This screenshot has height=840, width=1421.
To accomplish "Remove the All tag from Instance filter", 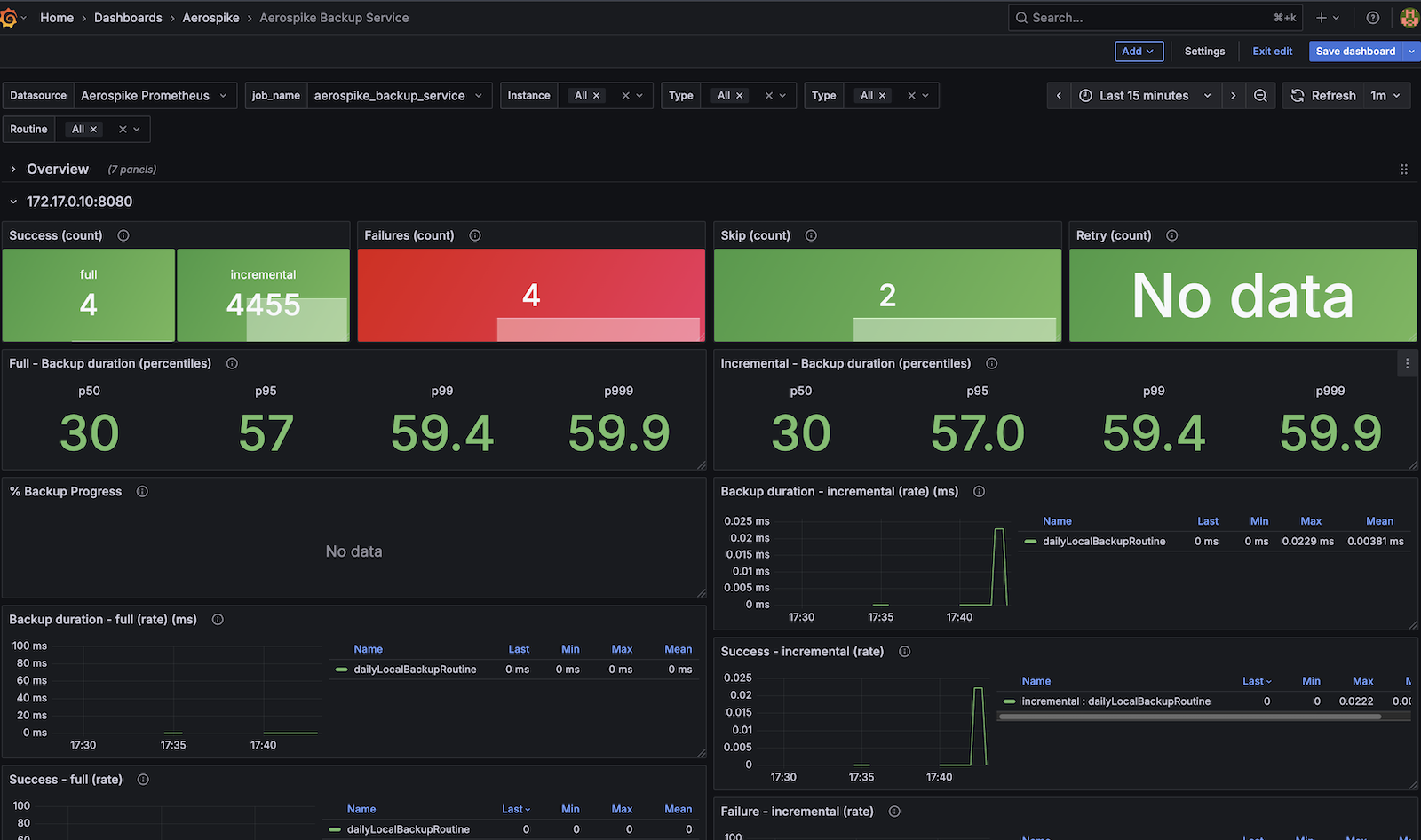I will [597, 96].
